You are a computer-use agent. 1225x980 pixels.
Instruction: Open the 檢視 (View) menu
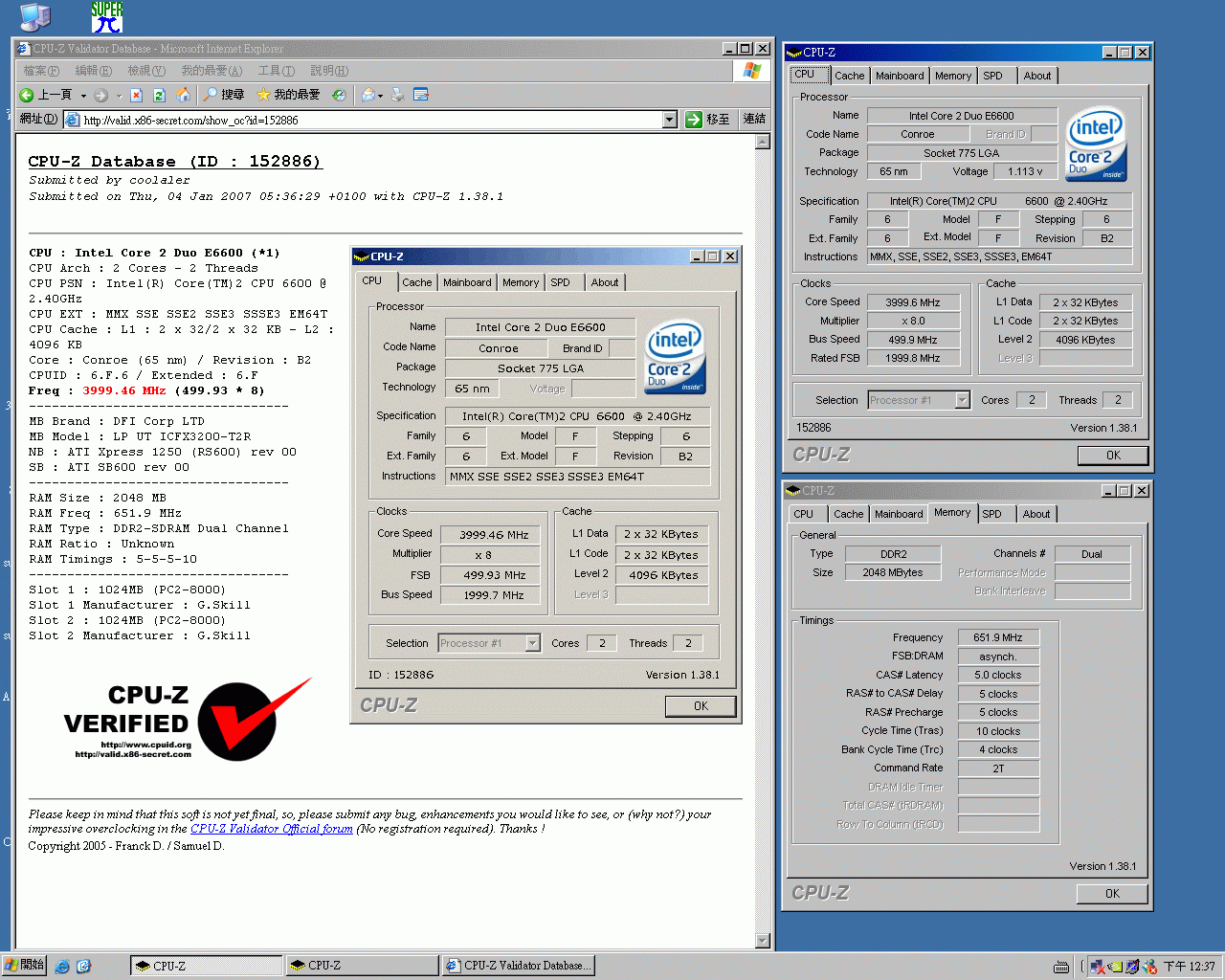click(146, 71)
